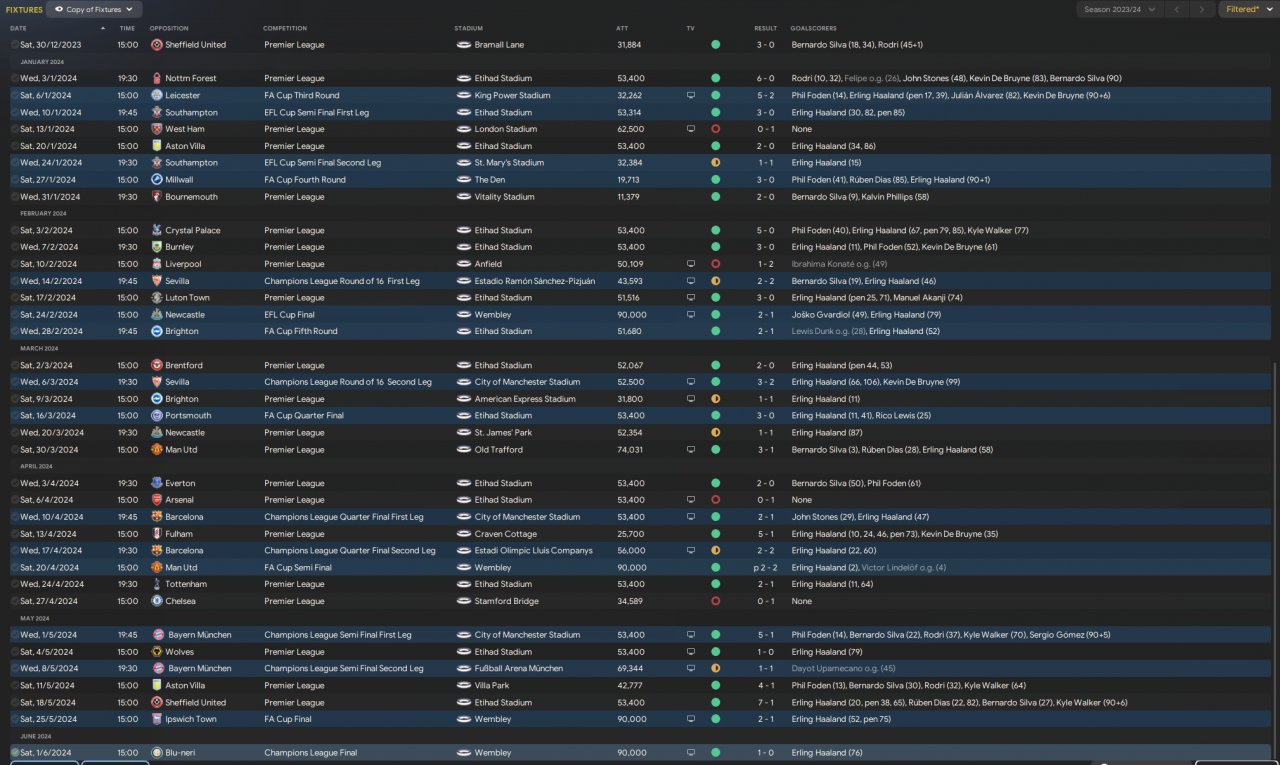
Task: Click the Arsenal club badge
Action: click(x=157, y=500)
